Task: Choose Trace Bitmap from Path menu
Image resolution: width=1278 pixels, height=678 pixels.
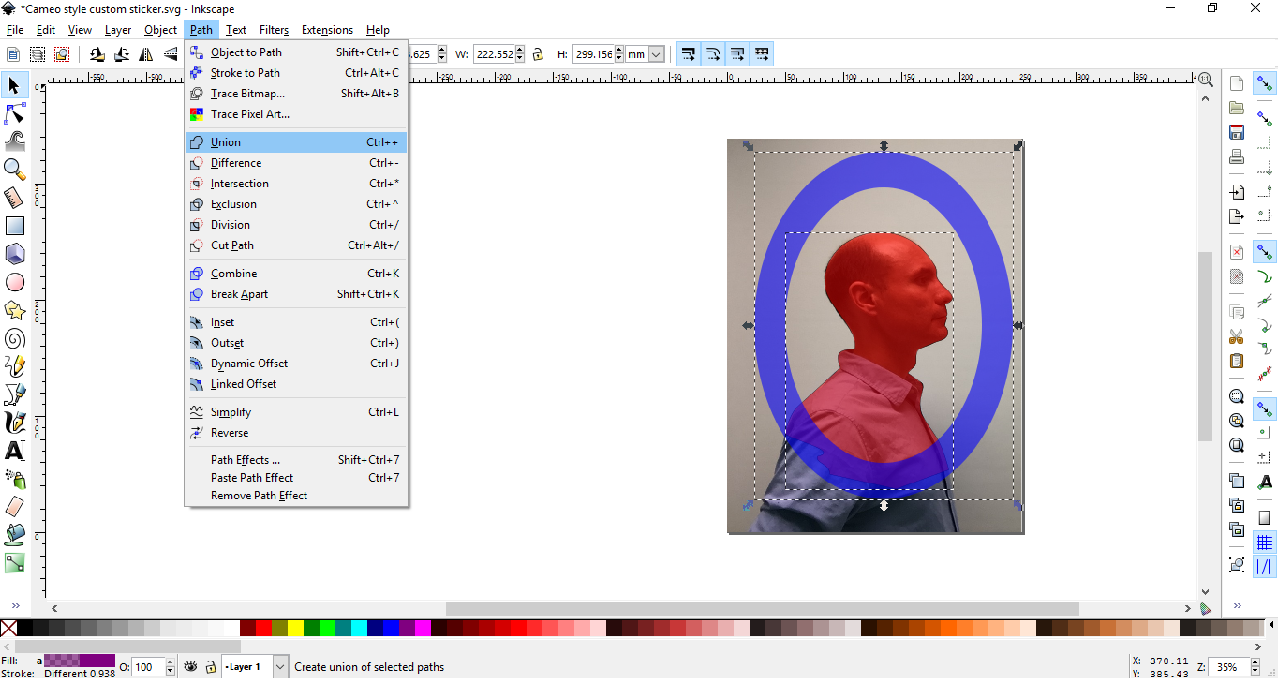Action: click(296, 93)
